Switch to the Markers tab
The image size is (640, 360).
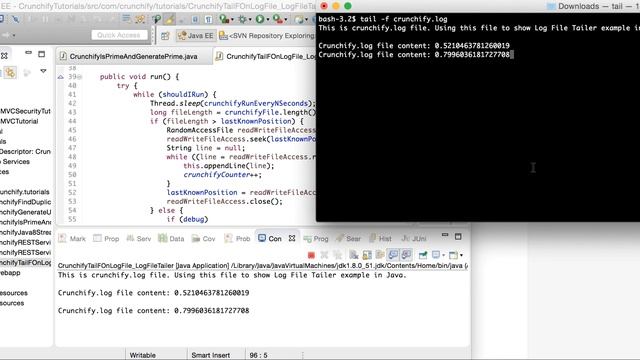[x=72, y=238]
